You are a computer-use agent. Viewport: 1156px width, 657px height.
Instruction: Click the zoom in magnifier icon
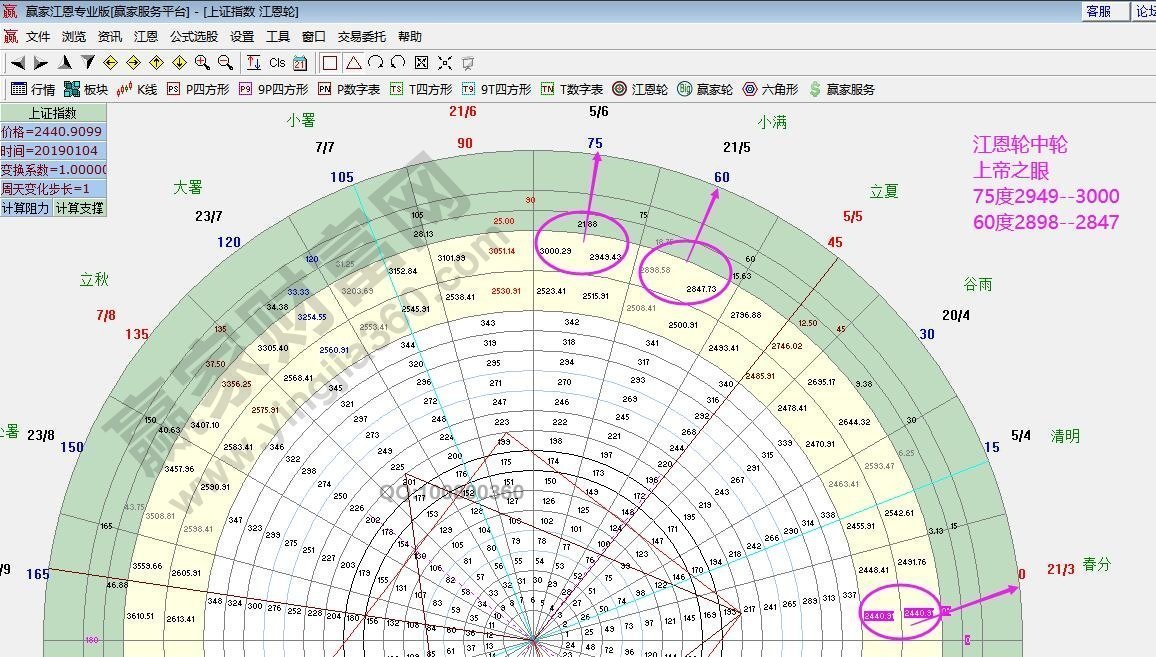[x=202, y=62]
